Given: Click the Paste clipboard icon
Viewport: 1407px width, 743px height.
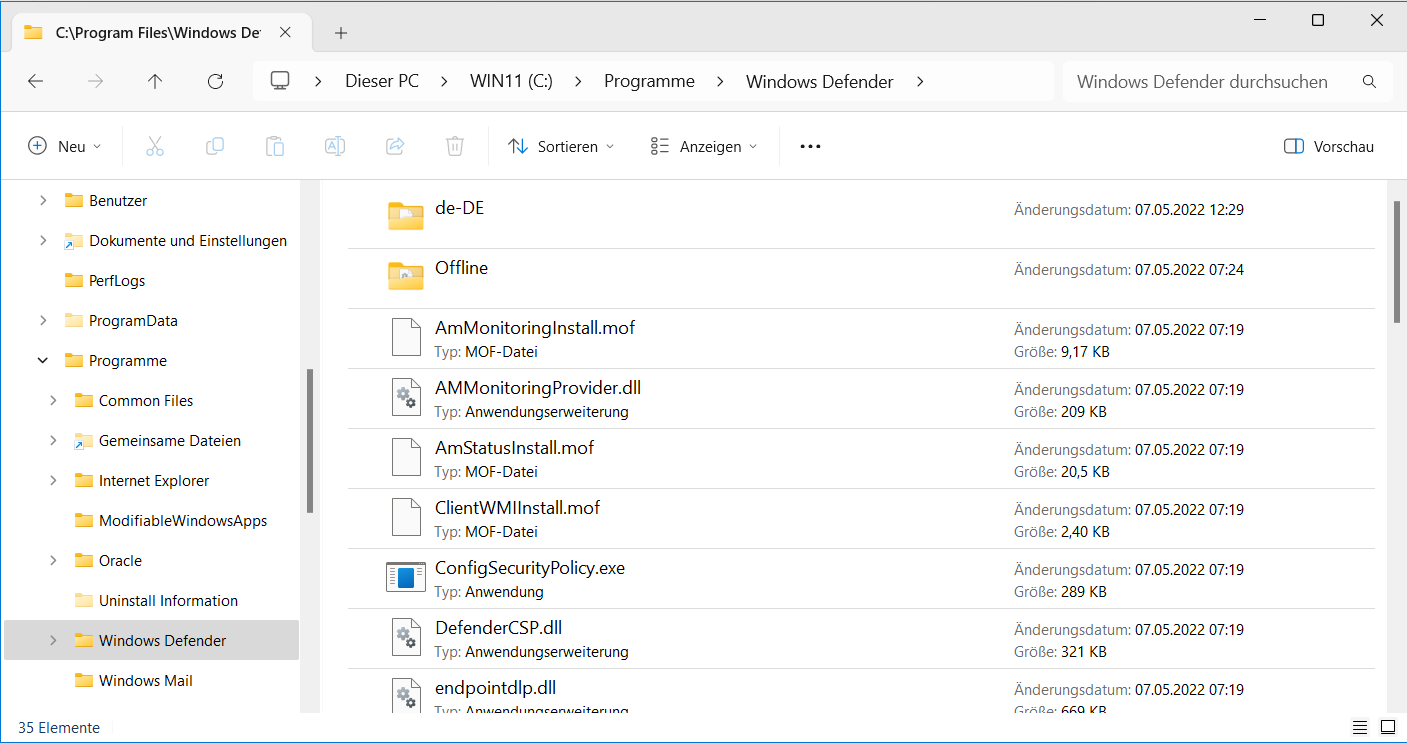Looking at the screenshot, I should (x=274, y=146).
